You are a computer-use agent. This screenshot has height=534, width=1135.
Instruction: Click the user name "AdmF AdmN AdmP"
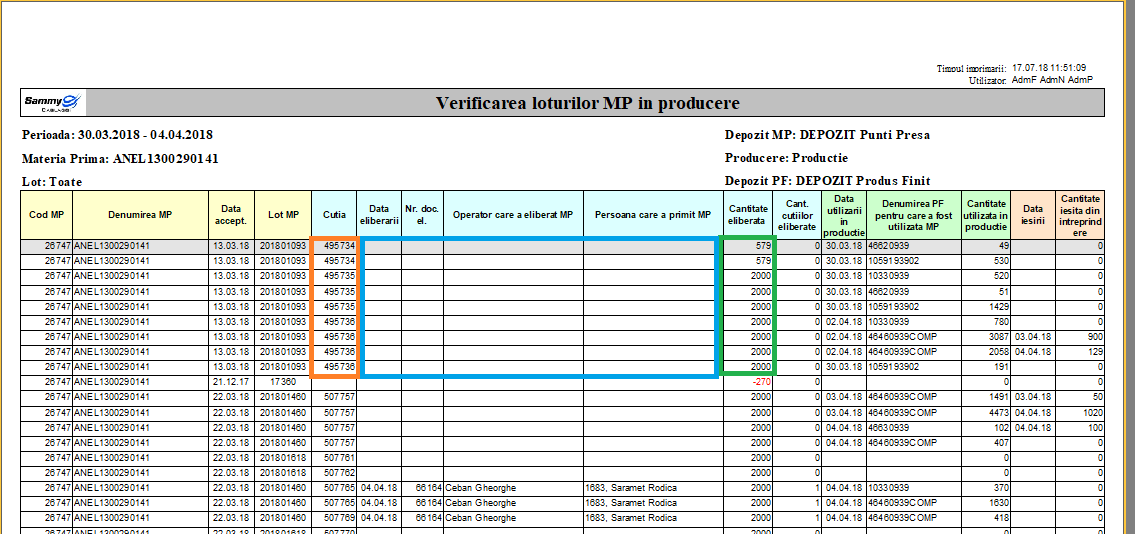tap(1052, 80)
